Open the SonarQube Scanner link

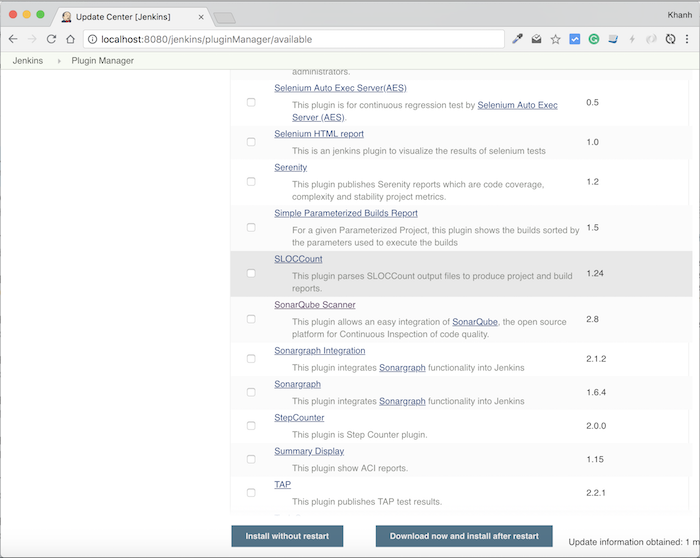click(x=315, y=305)
